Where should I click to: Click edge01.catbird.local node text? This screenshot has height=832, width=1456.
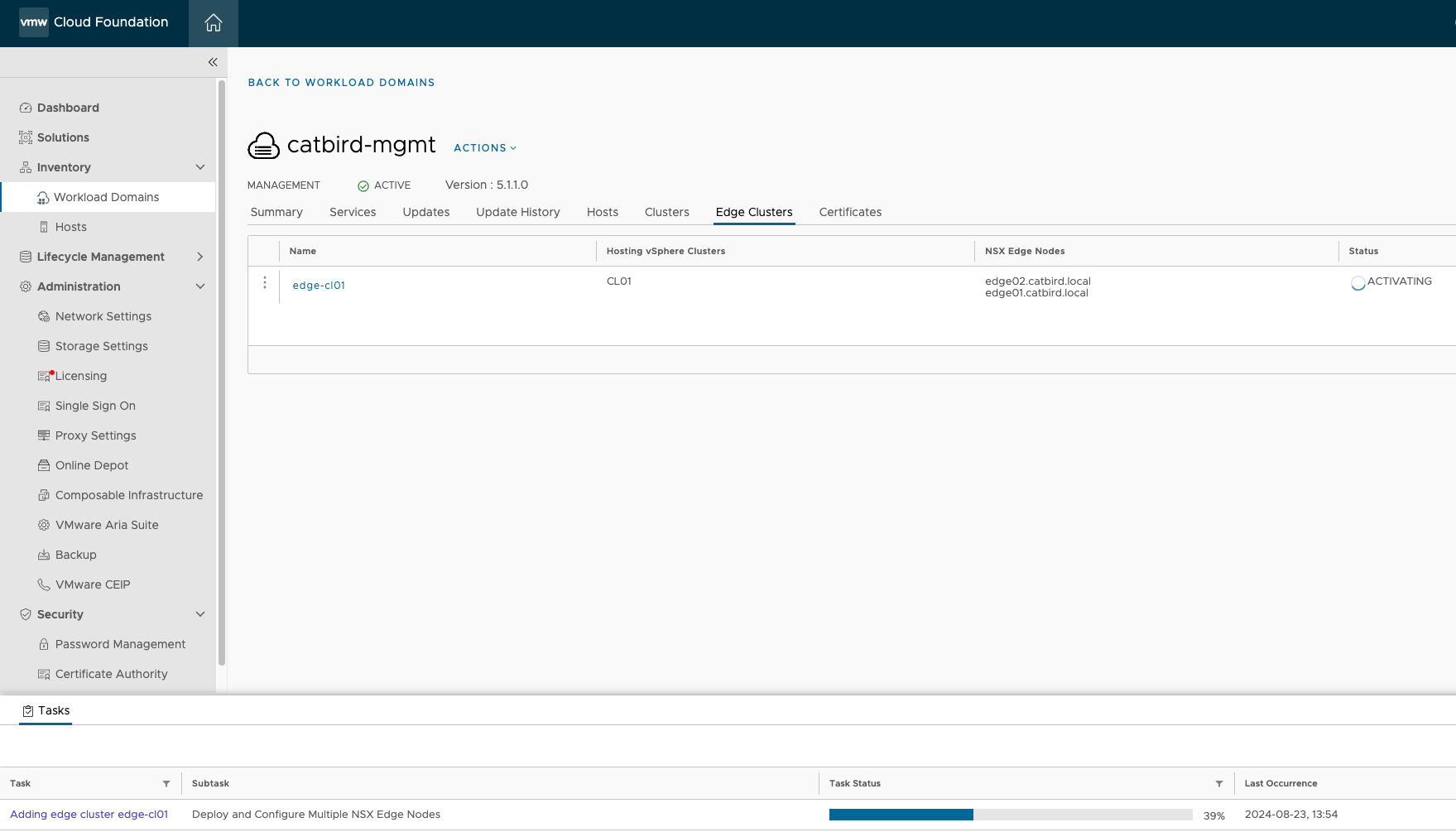pyautogui.click(x=1036, y=293)
